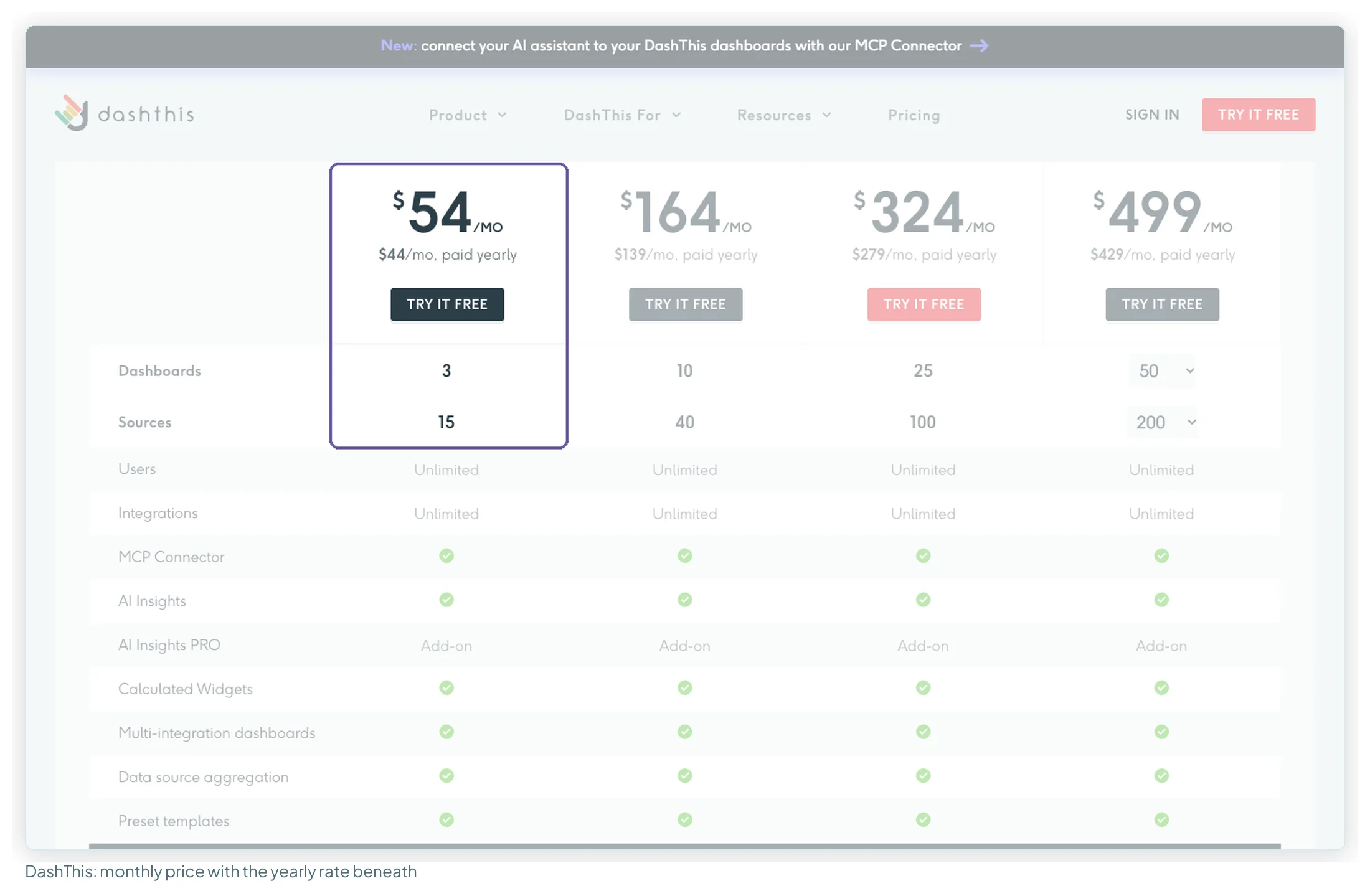Click the arrow icon in the MCP Connector banner
This screenshot has width=1370, height=896.
[x=980, y=46]
